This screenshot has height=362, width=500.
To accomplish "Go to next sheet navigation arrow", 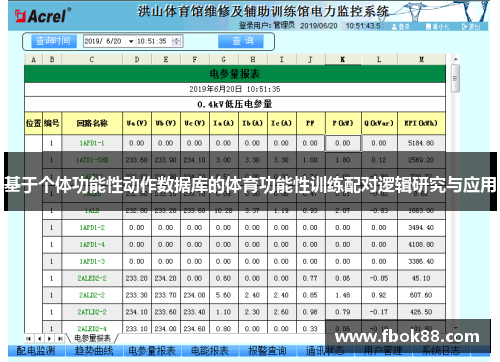I will click(x=50, y=339).
